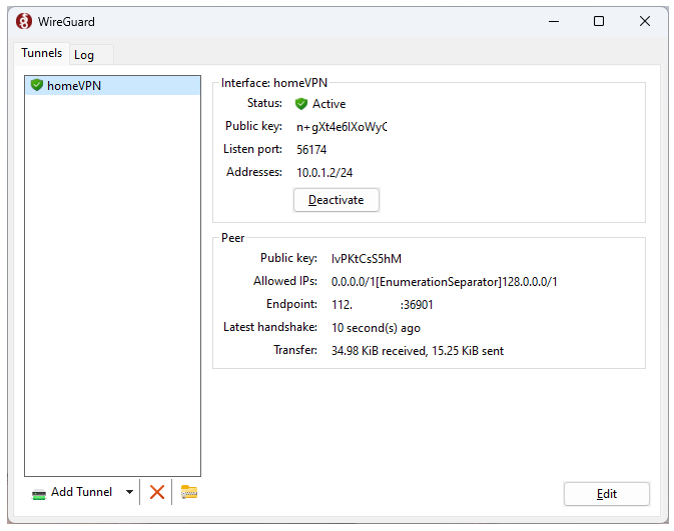Click the Active status shield icon
This screenshot has height=531, width=674.
(301, 104)
